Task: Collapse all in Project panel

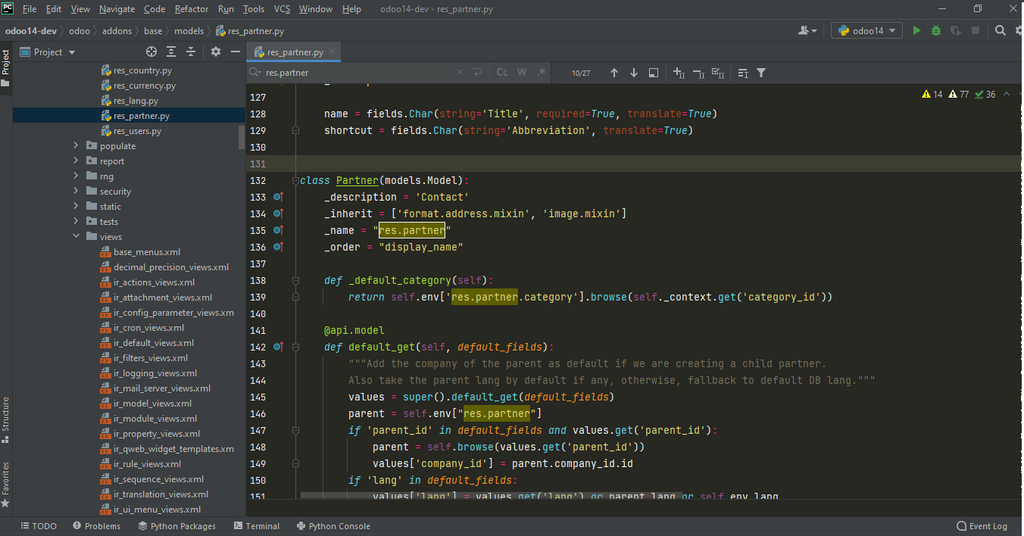Action: tap(191, 52)
